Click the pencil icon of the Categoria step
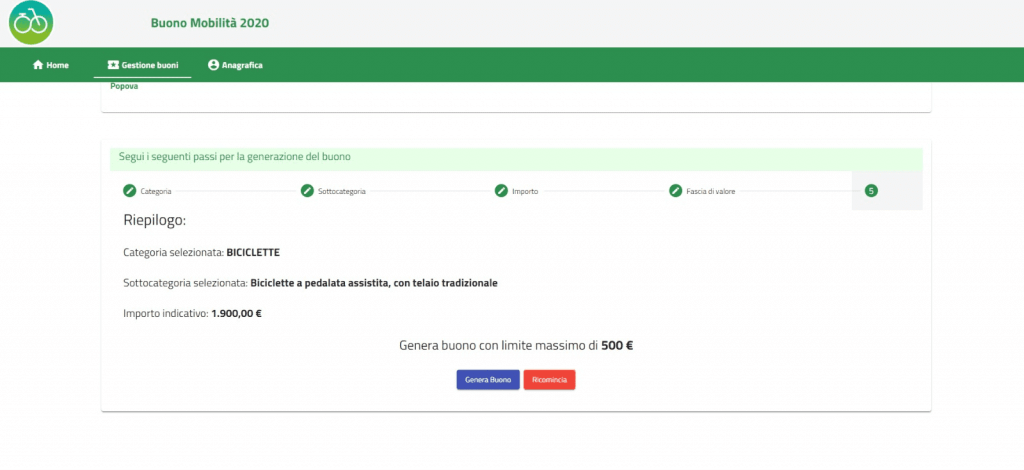 click(x=129, y=191)
